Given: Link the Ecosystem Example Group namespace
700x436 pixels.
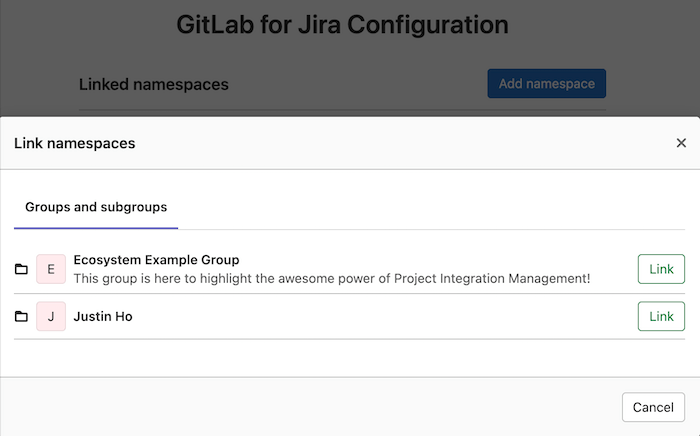Looking at the screenshot, I should click(661, 269).
